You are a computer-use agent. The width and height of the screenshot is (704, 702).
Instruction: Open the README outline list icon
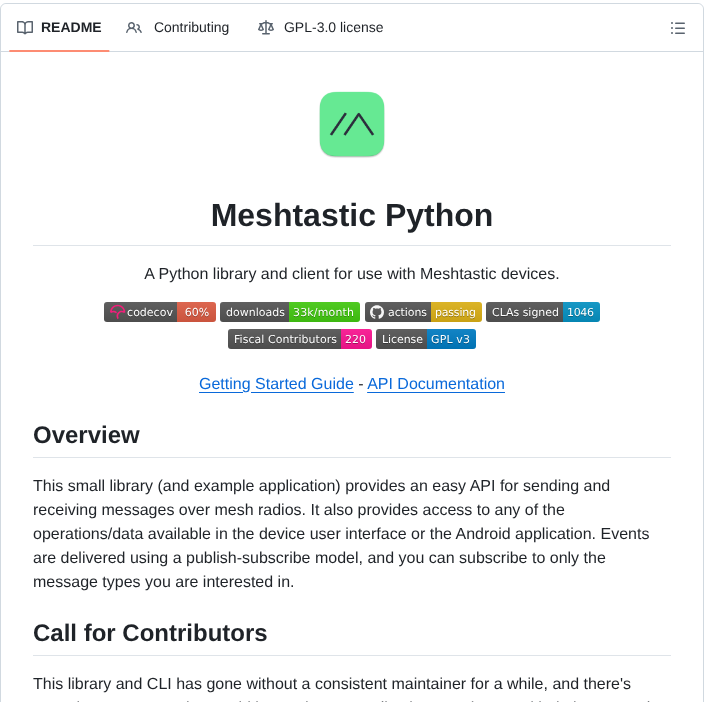678,28
